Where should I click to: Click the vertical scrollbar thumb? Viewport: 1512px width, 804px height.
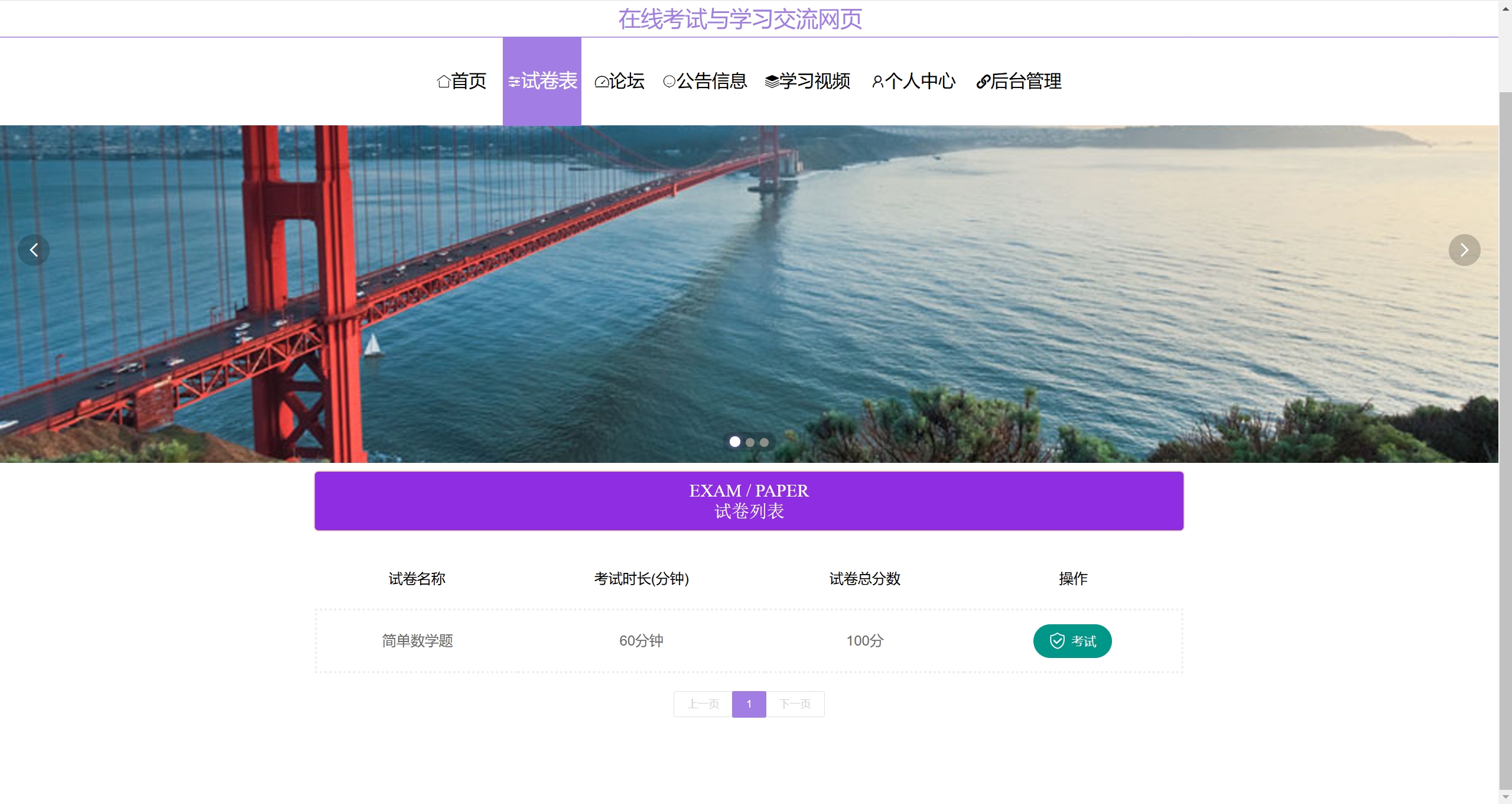point(1505,440)
